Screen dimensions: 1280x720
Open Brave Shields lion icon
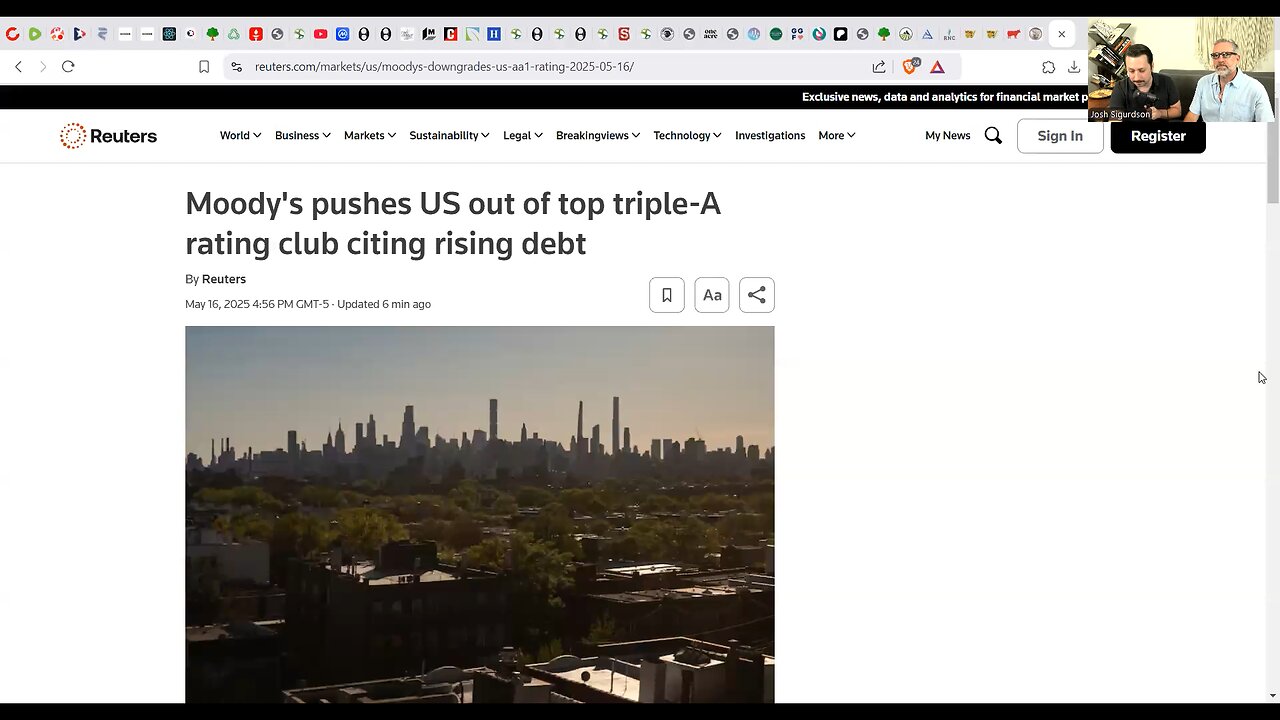tap(910, 67)
